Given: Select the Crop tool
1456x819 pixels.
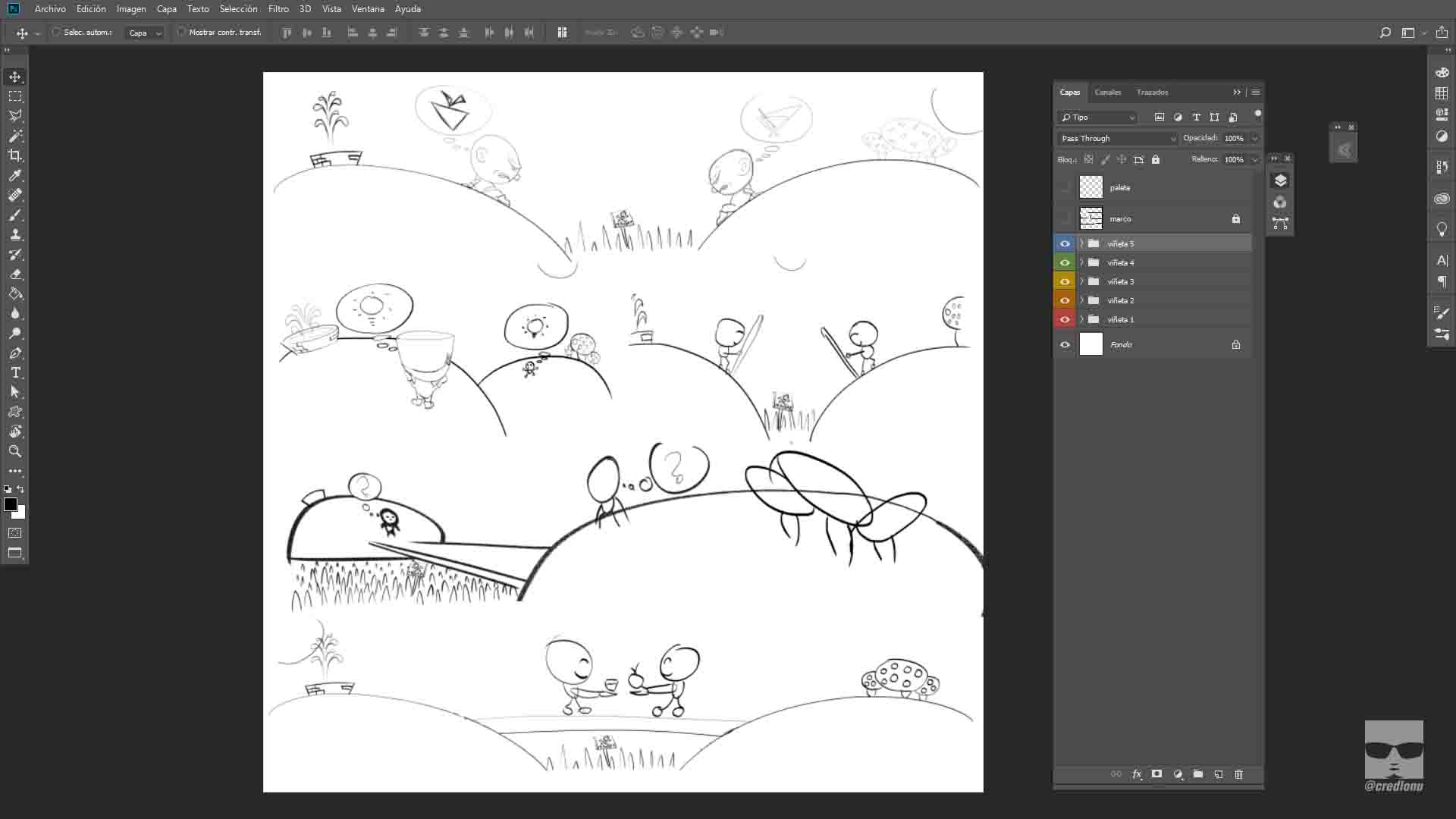Looking at the screenshot, I should click(15, 155).
